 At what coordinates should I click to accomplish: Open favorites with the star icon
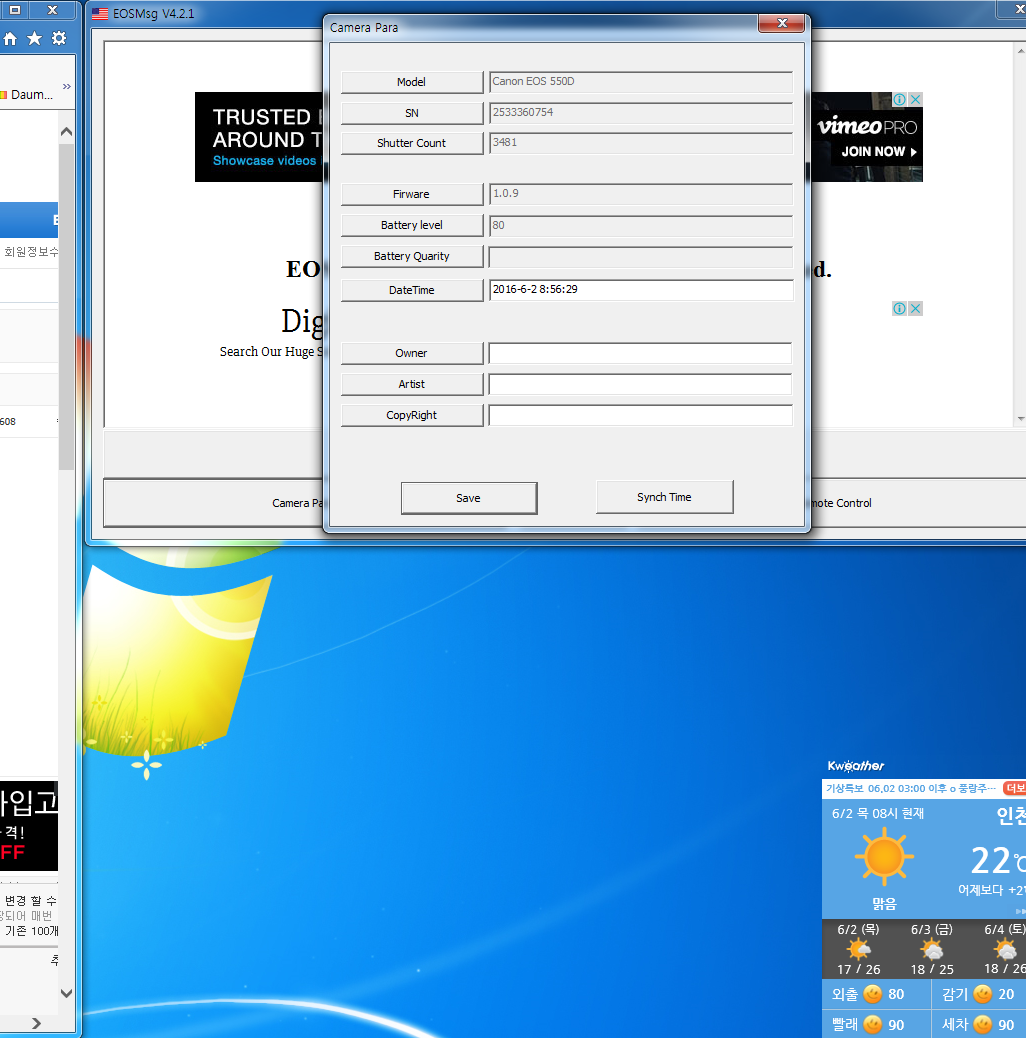[x=35, y=39]
